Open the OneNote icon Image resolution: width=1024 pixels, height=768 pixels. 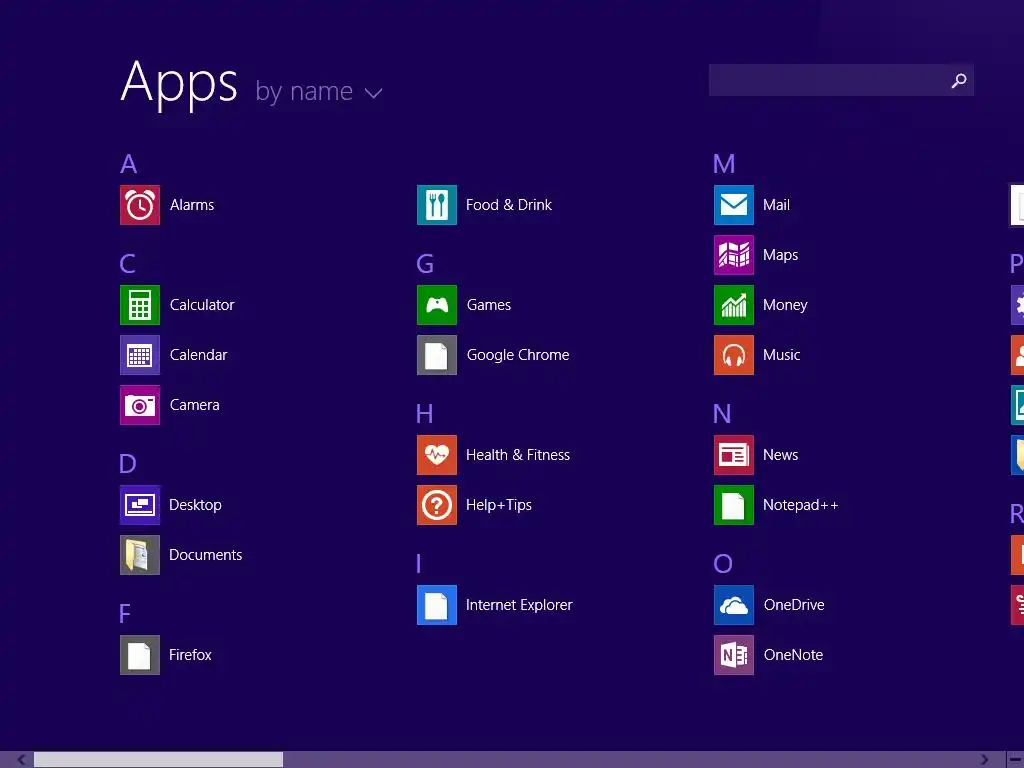click(734, 655)
